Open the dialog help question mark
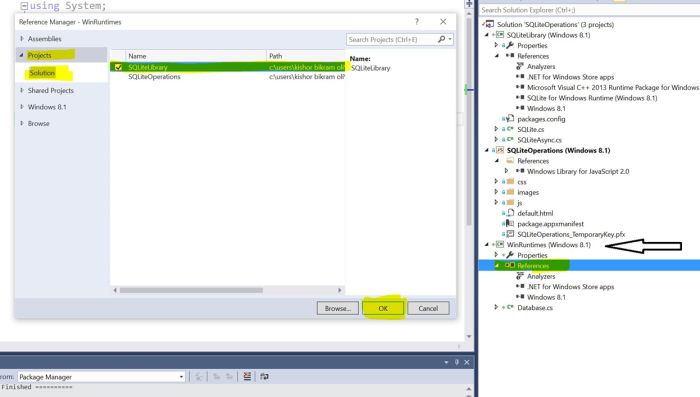Image resolution: width=700 pixels, height=397 pixels. coord(417,21)
